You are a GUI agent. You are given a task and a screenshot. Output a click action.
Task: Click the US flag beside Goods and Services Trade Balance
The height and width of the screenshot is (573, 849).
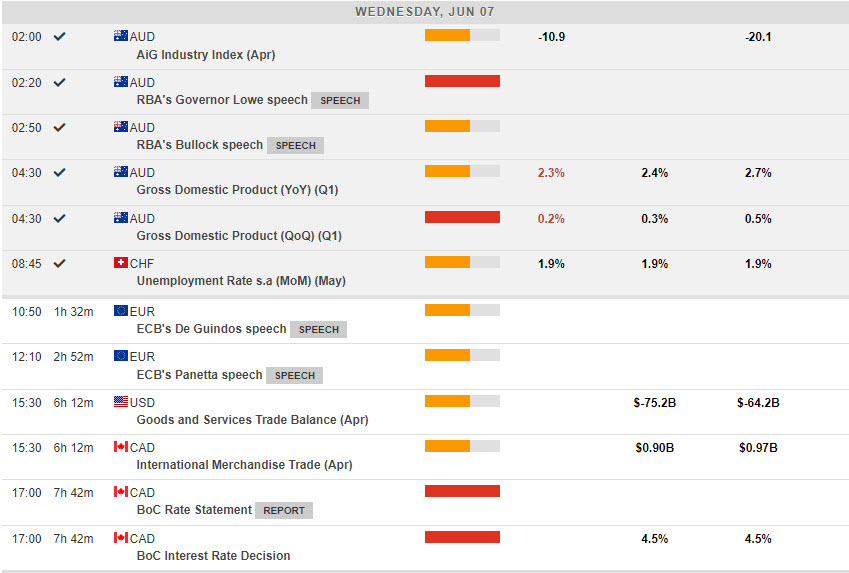coord(121,402)
